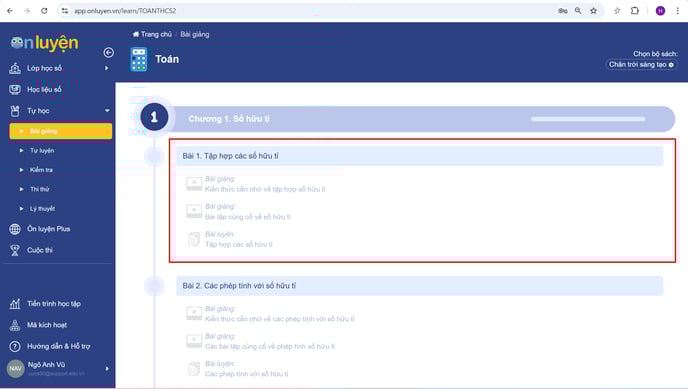
Task: Click the password key icon in address bar
Action: 563,11
